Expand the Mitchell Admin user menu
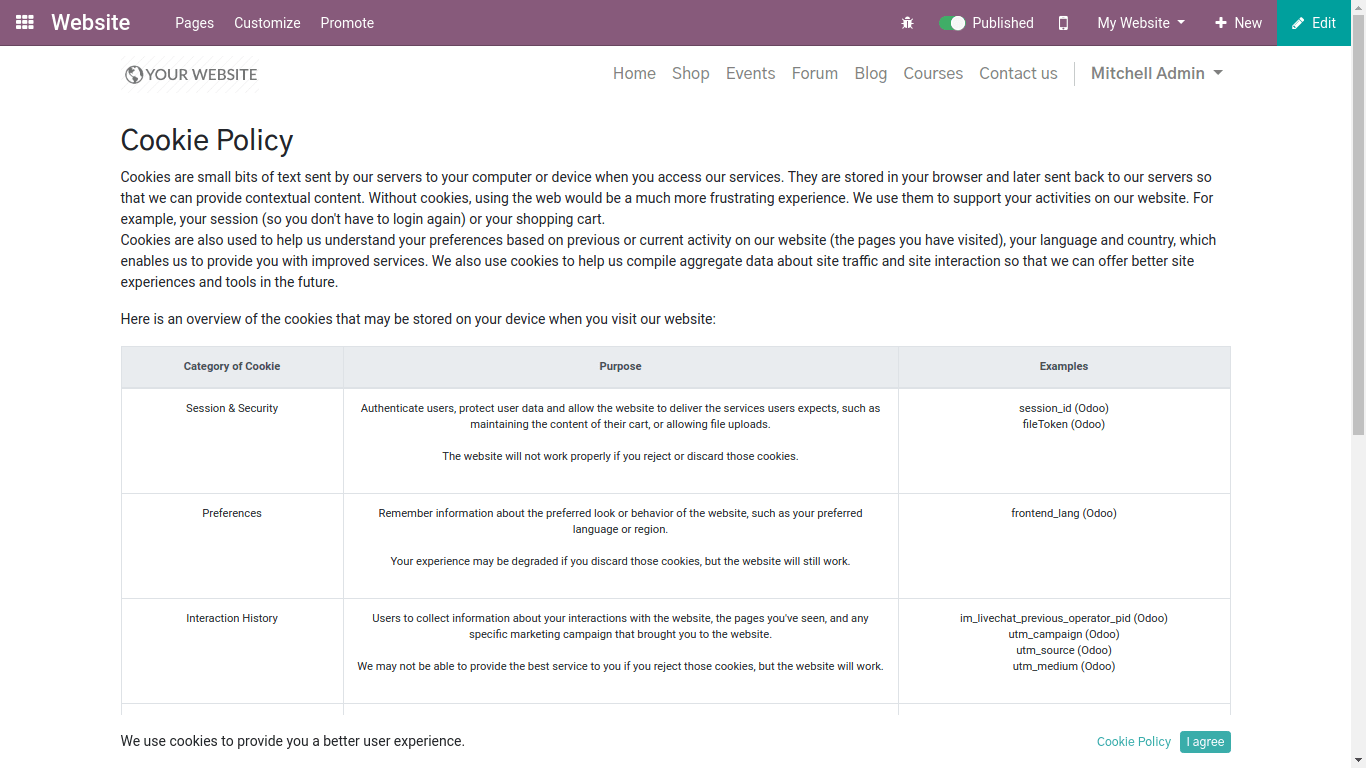 (x=1157, y=73)
